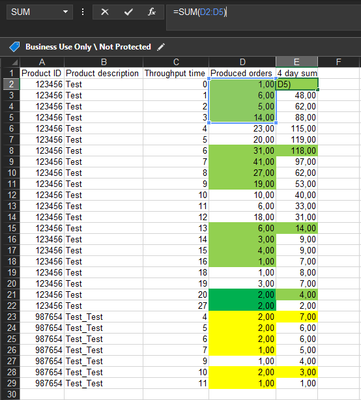This screenshot has height=400, width=361.
Task: Click the Product ID header cell
Action: click(42, 73)
